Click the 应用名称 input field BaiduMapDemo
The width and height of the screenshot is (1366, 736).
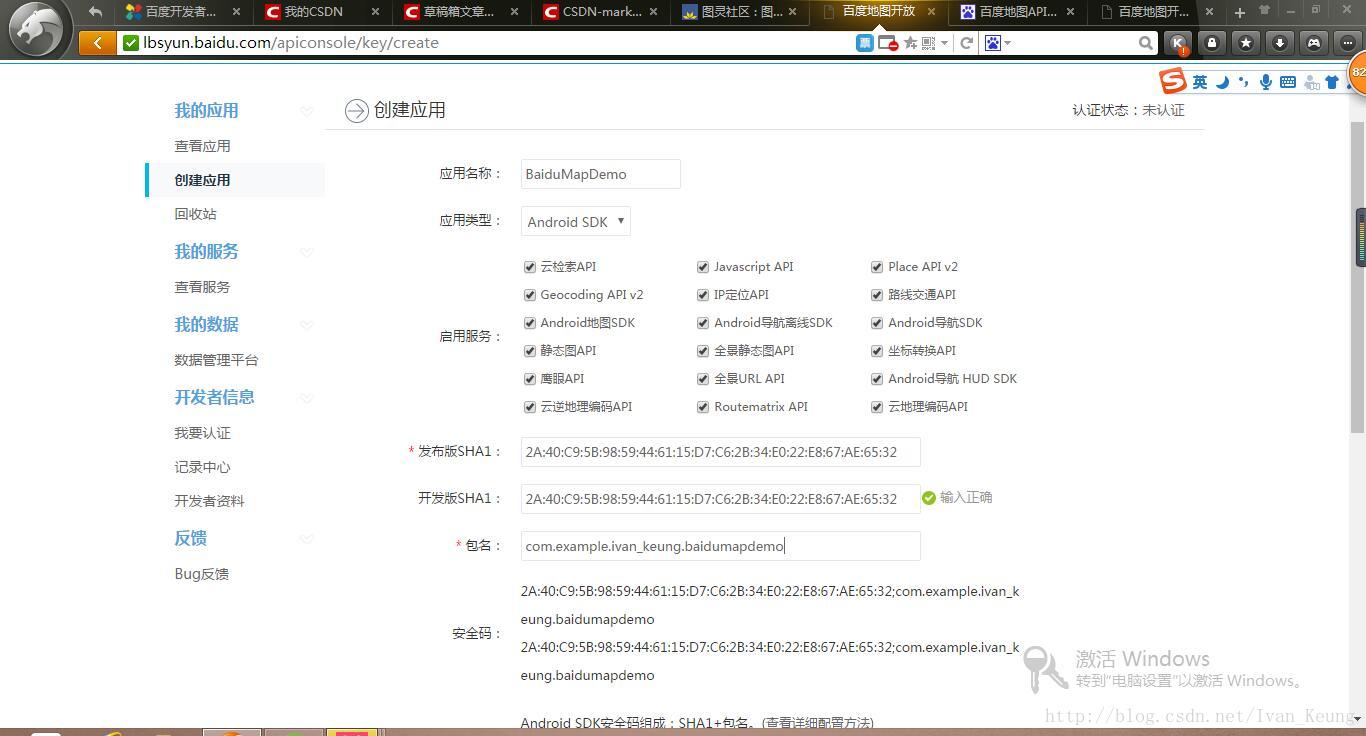(601, 174)
